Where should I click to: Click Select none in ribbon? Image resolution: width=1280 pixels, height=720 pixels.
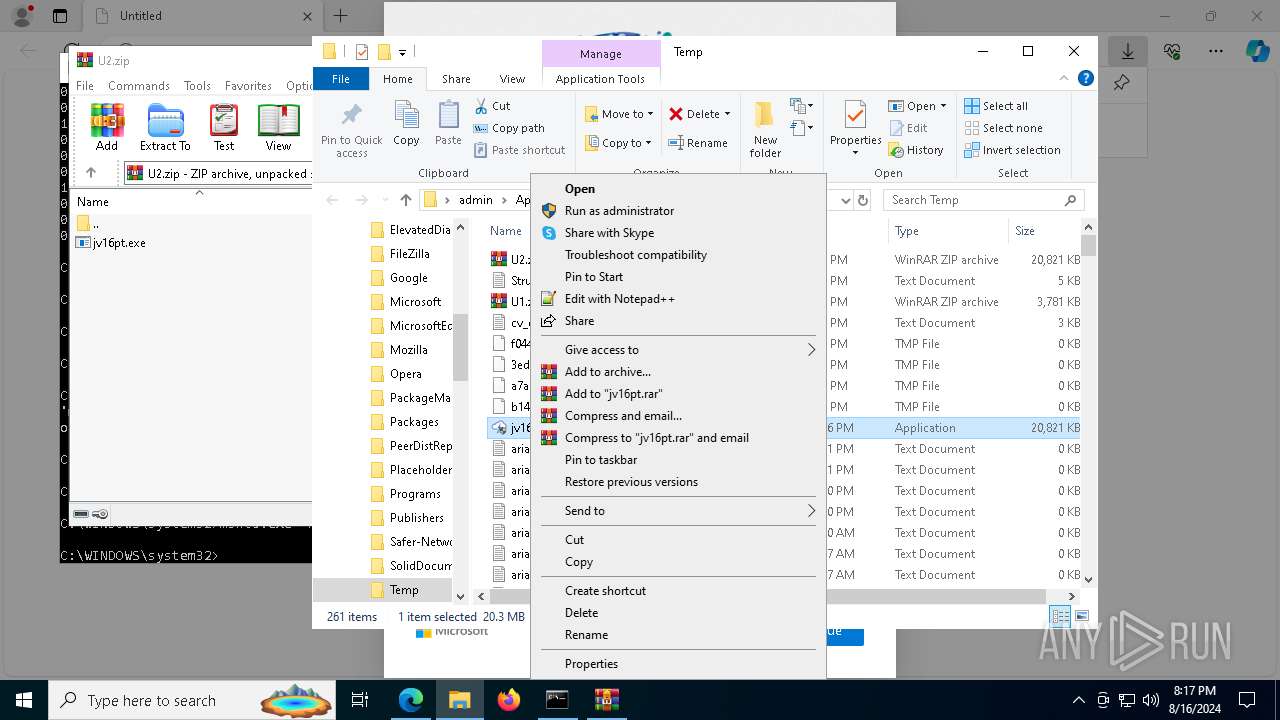pos(1003,128)
